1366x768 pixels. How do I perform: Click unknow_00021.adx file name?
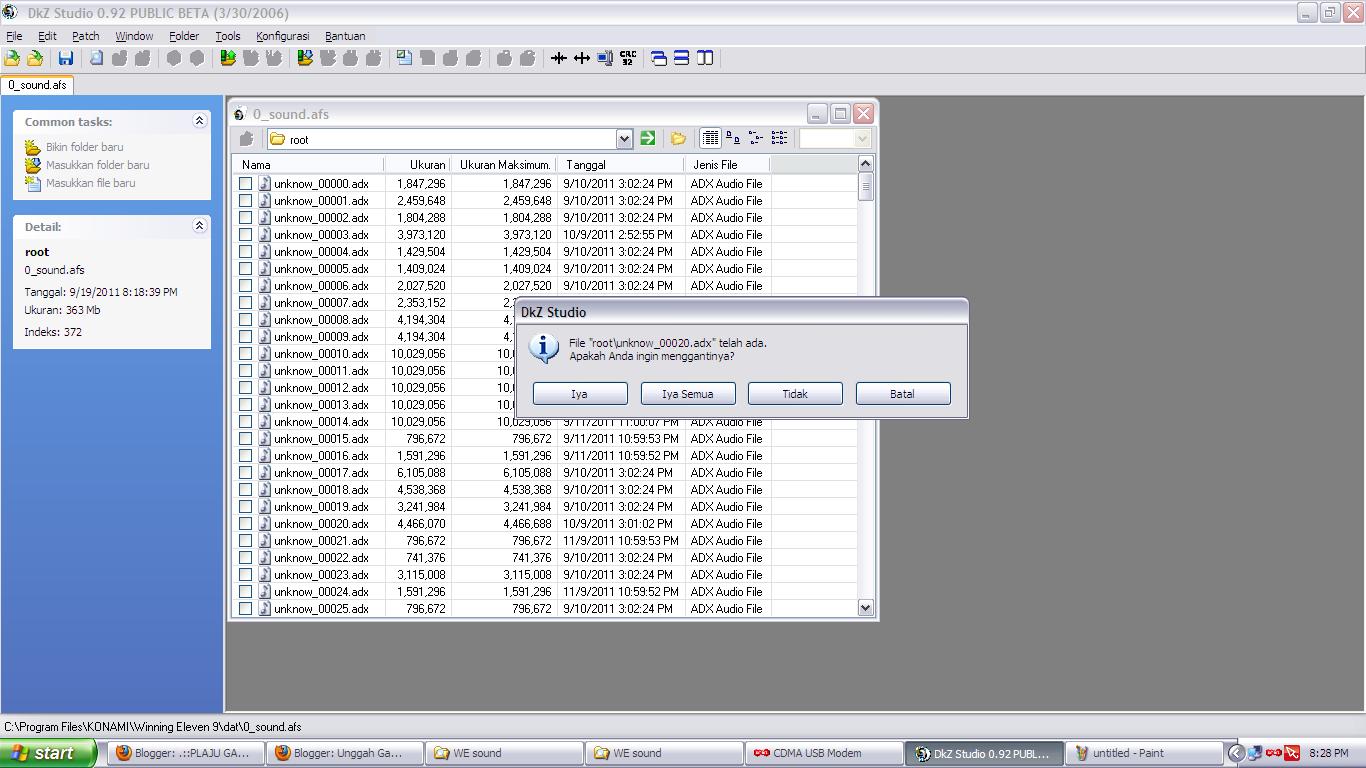click(321, 541)
